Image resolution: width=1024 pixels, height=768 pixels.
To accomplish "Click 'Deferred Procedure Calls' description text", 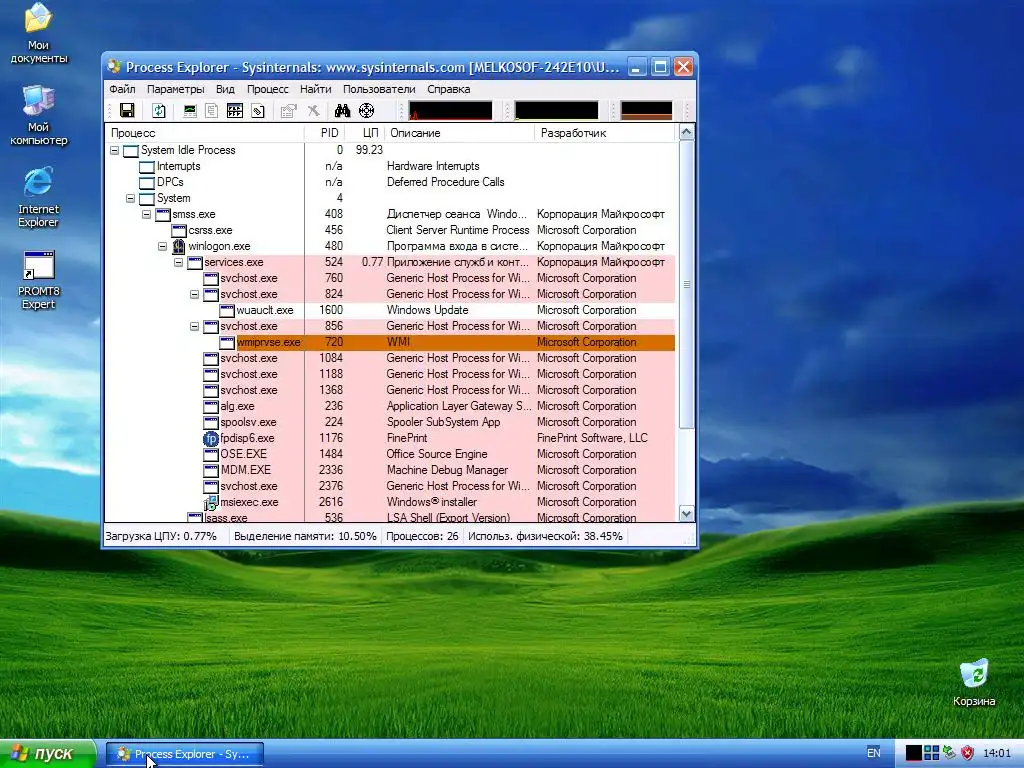I will click(445, 182).
